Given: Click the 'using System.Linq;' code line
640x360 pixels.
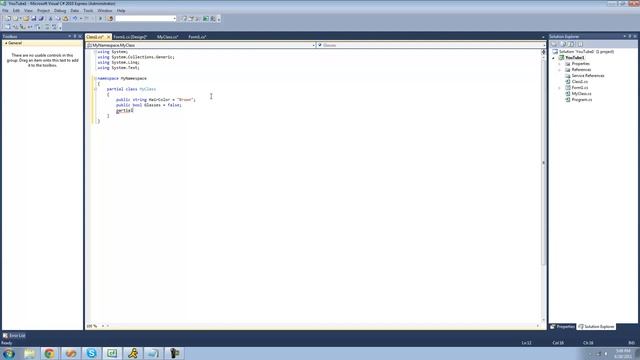Looking at the screenshot, I should (118, 62).
